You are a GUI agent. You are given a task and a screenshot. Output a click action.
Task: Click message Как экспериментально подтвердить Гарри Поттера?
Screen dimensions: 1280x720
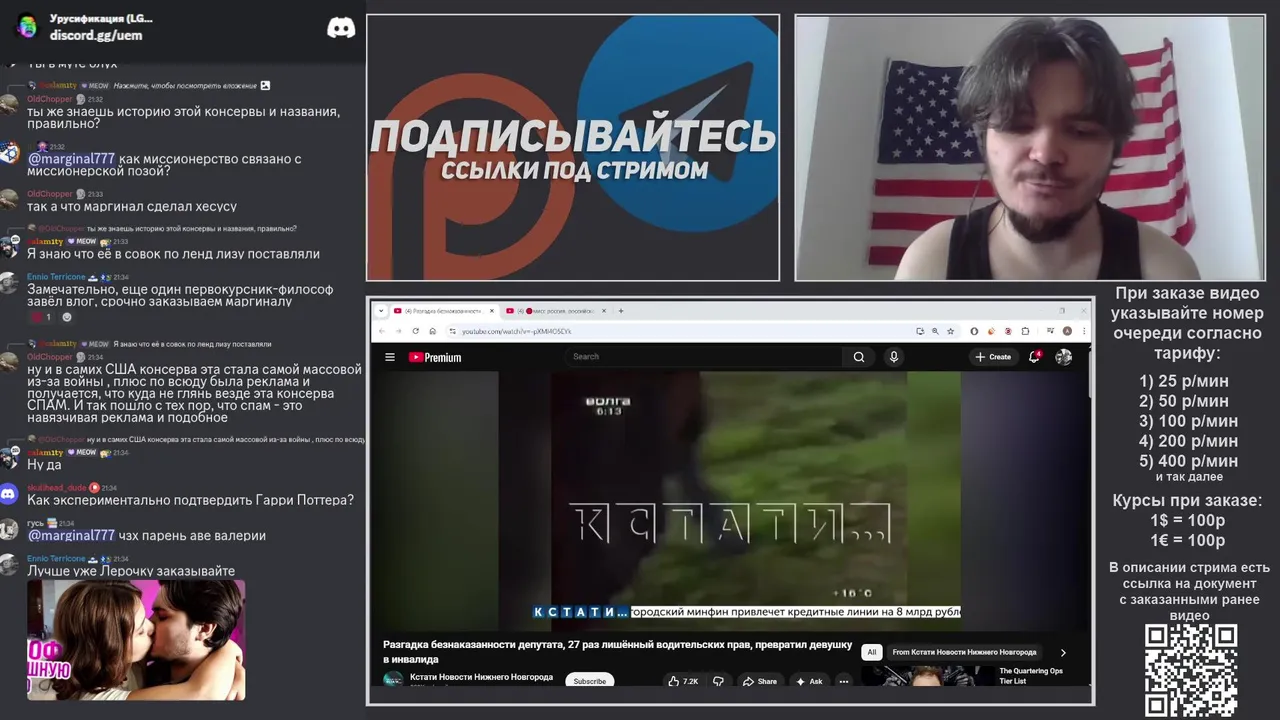(x=190, y=500)
